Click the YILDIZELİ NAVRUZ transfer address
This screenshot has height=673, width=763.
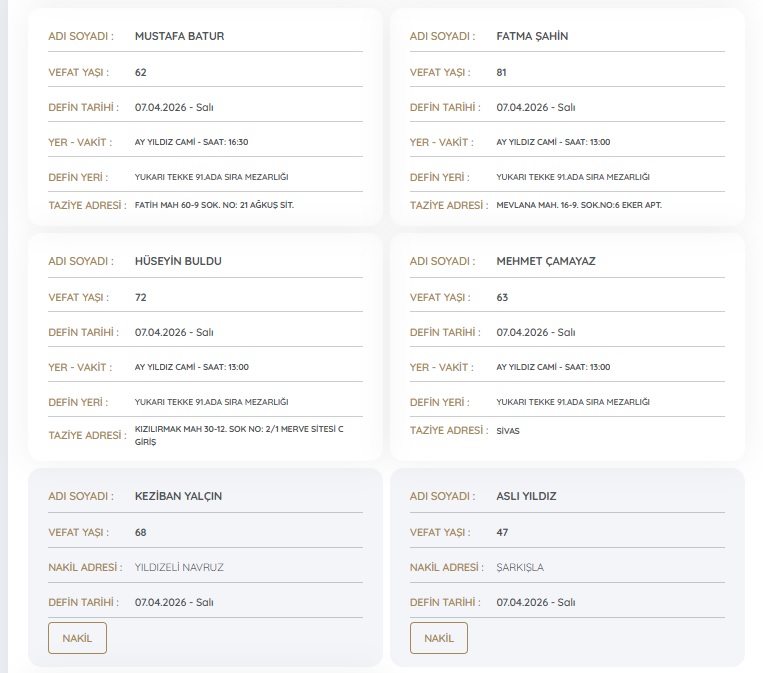coord(179,567)
